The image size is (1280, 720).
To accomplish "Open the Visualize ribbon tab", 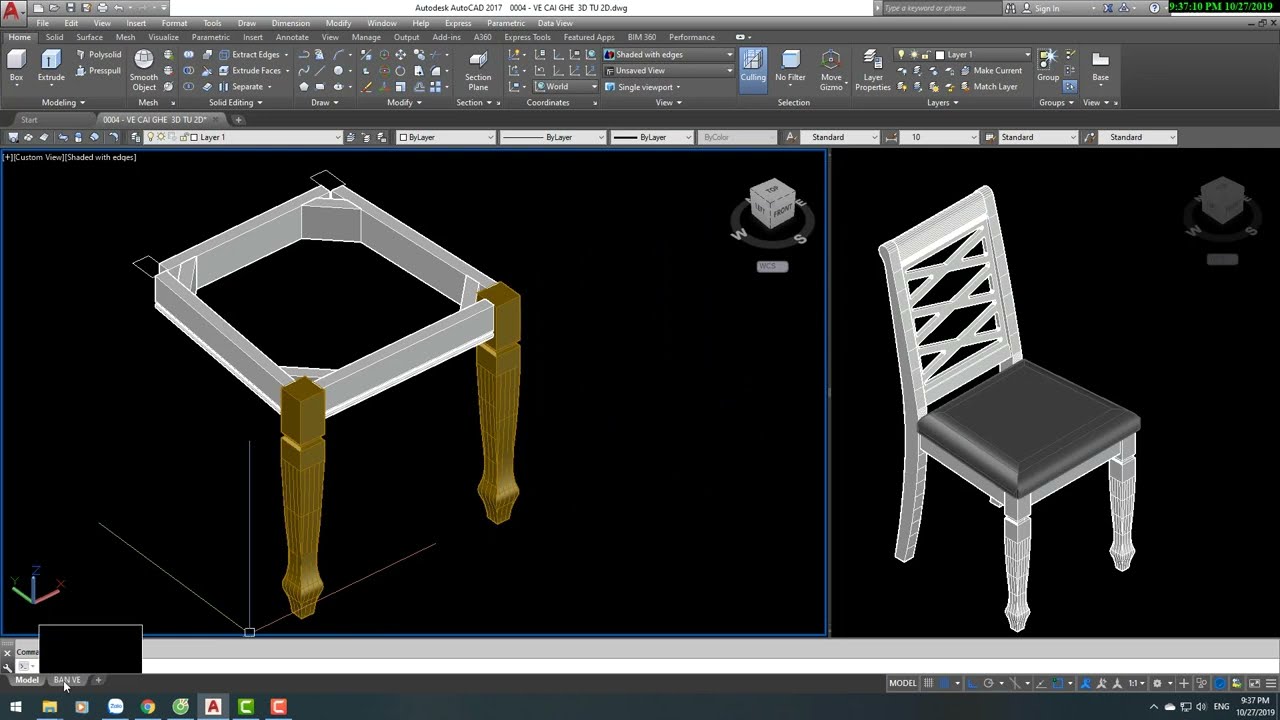I will 163,37.
